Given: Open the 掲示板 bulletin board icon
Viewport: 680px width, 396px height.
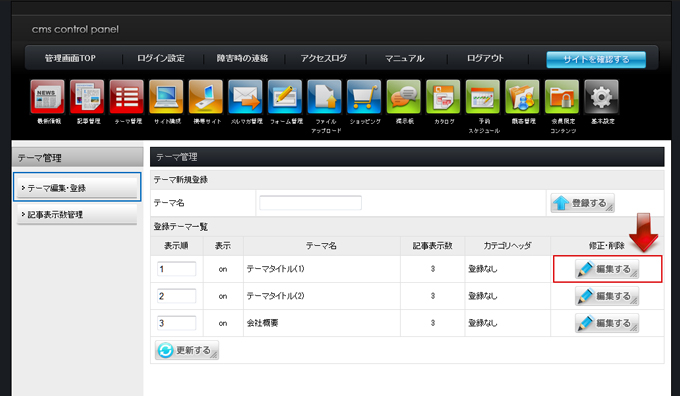Looking at the screenshot, I should (404, 97).
